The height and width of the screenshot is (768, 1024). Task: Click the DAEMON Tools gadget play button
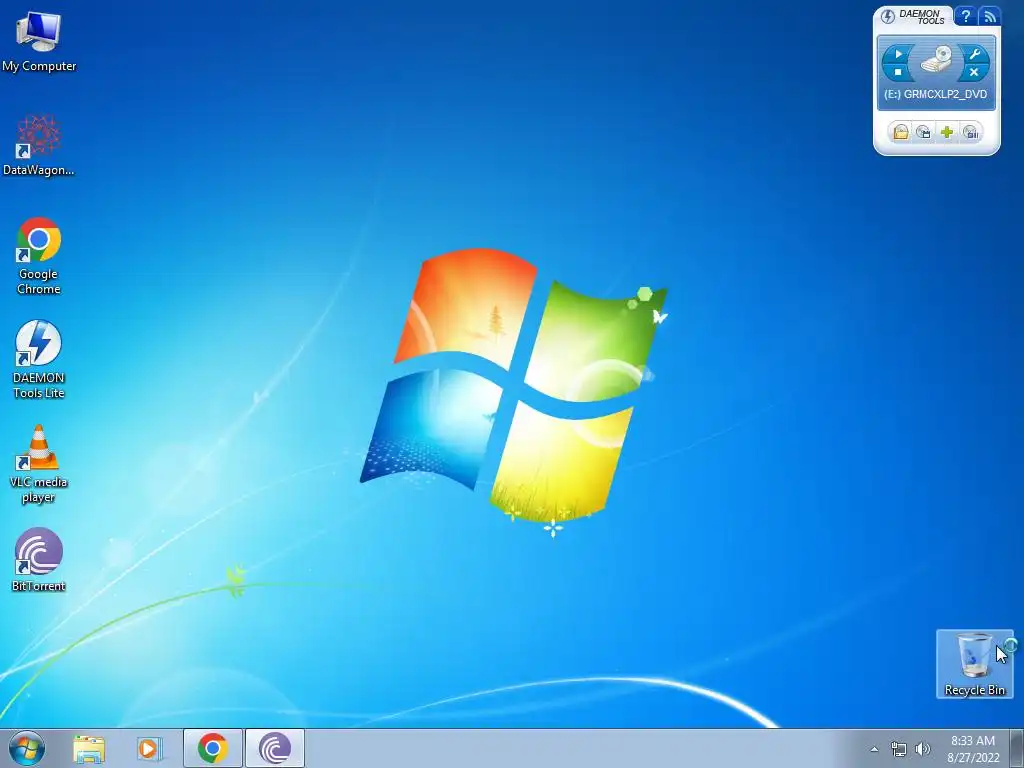click(898, 54)
